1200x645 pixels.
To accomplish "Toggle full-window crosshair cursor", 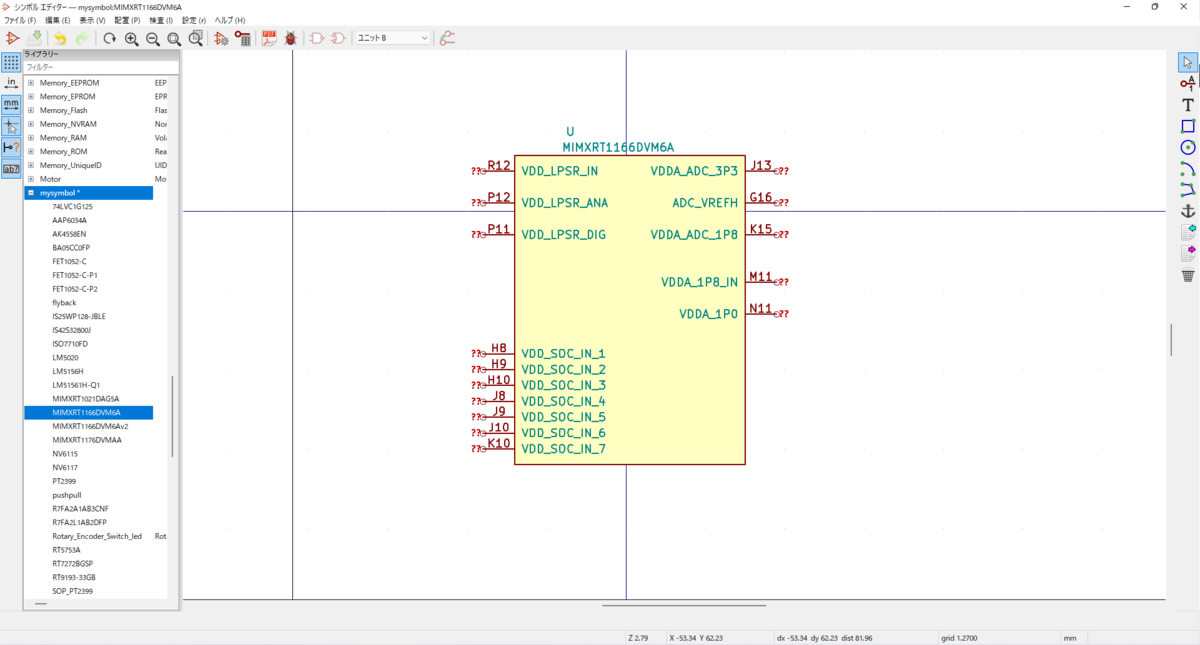I will click(11, 126).
